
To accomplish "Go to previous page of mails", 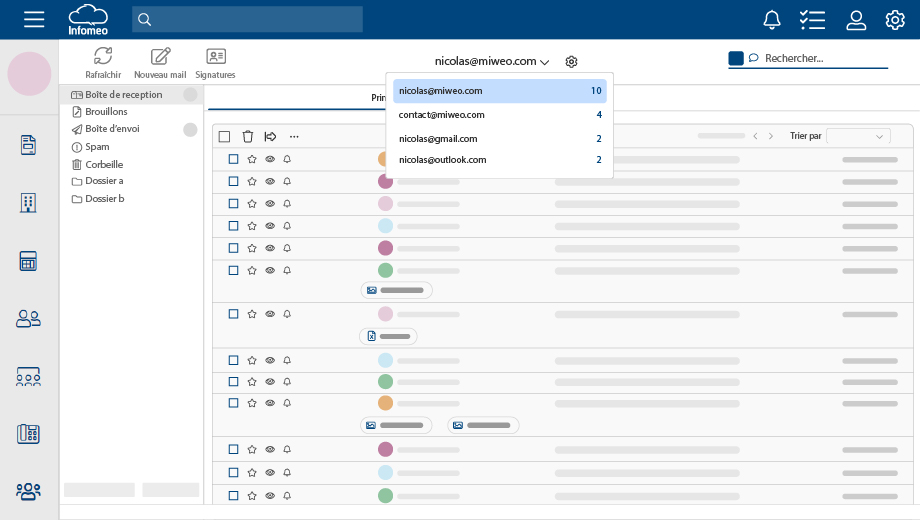I will (x=755, y=136).
